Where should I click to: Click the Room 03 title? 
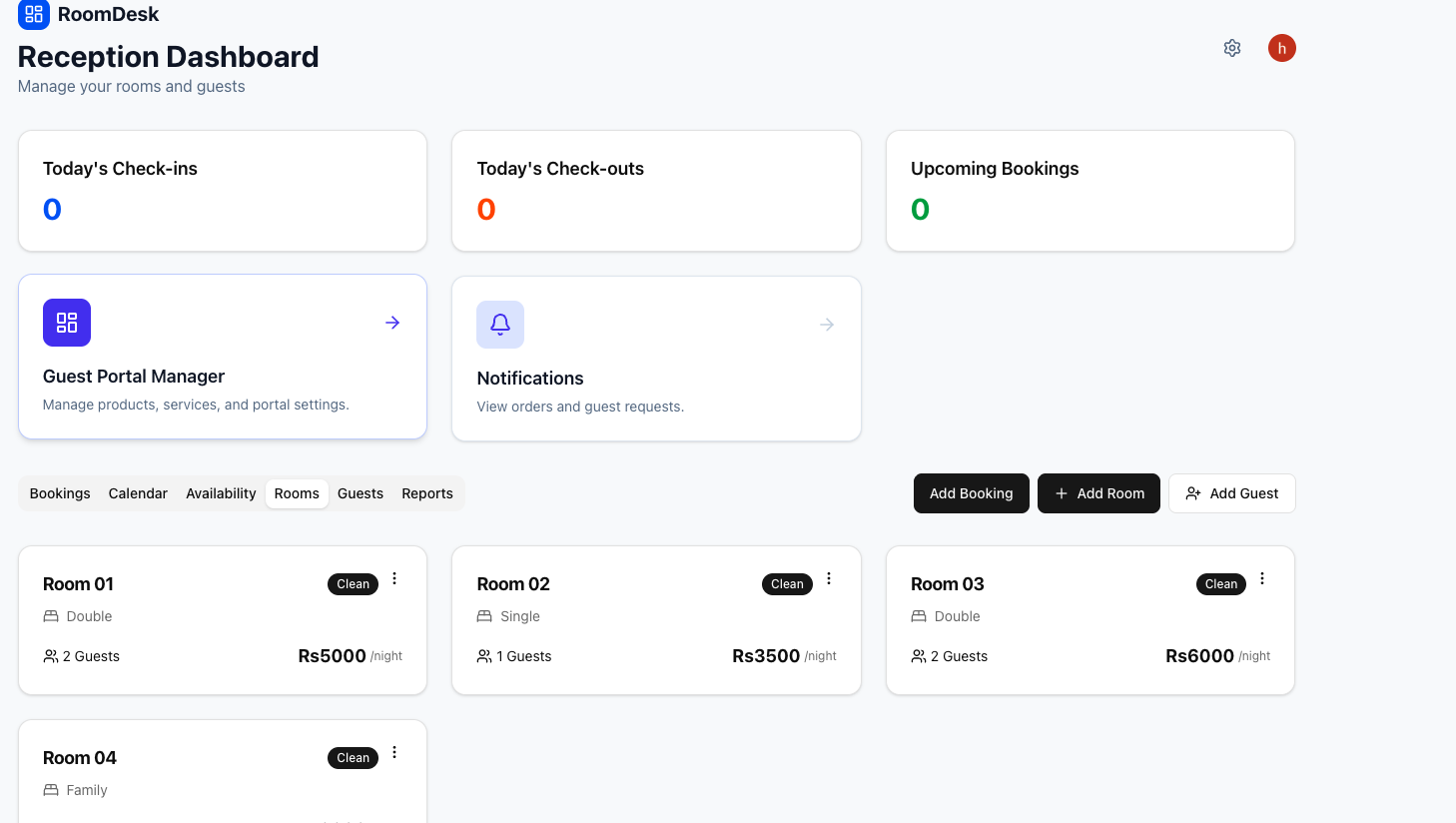pos(948,584)
